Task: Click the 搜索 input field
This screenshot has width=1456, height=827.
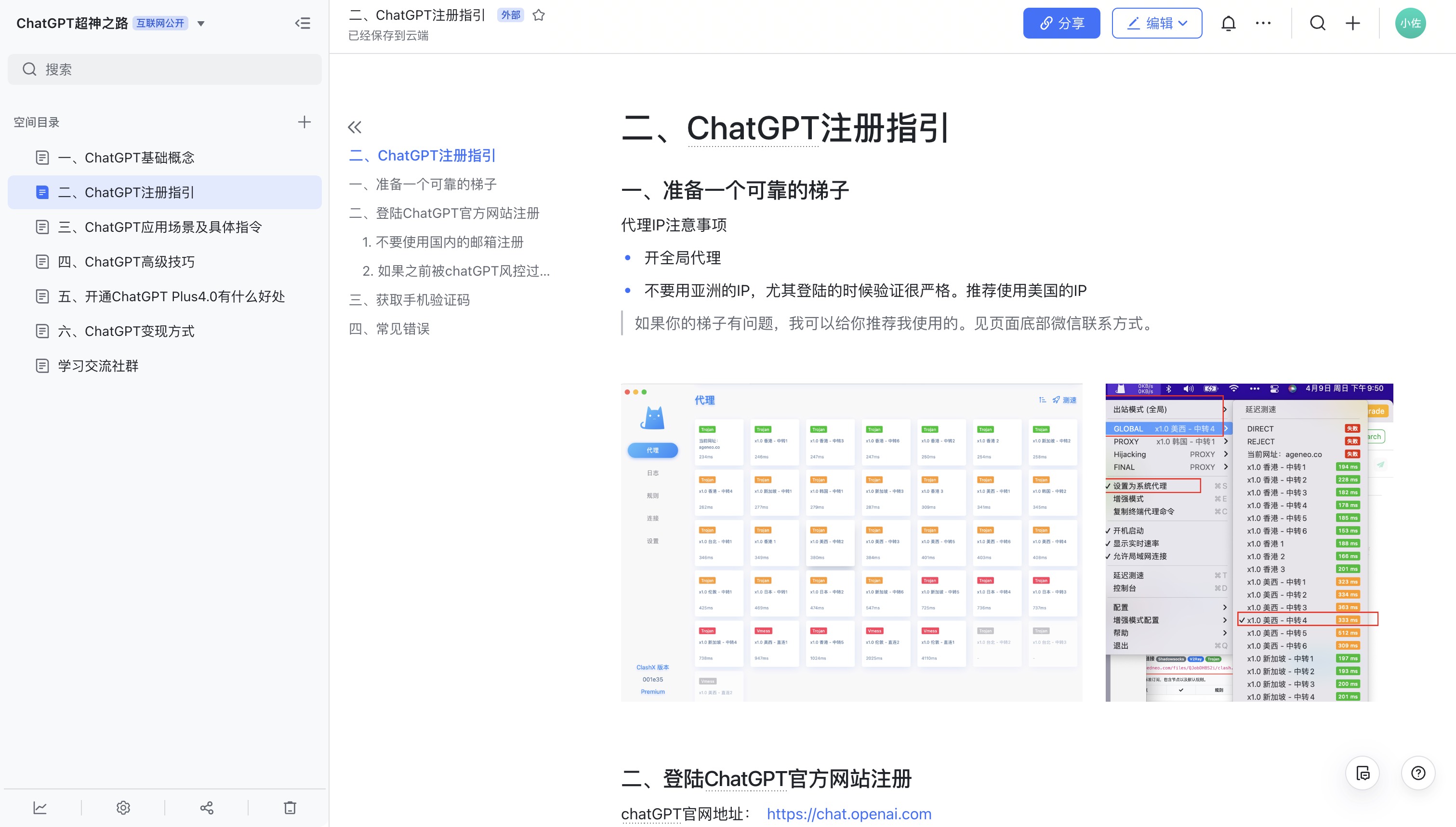Action: coord(165,69)
